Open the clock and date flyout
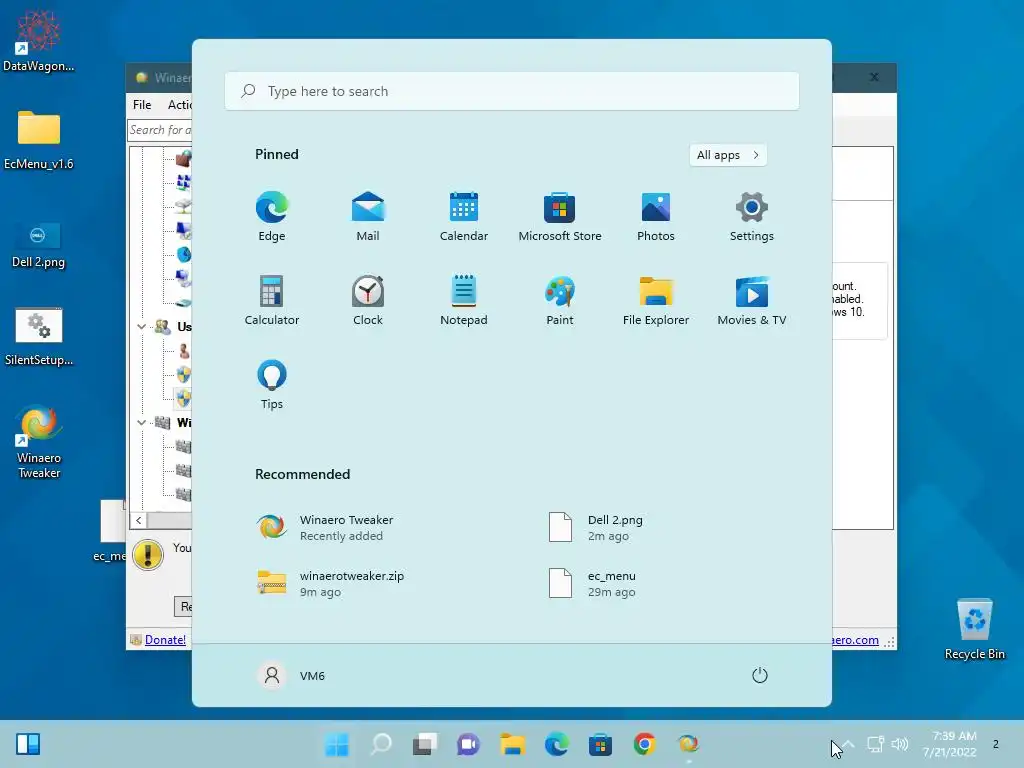The height and width of the screenshot is (768, 1024). (950, 744)
